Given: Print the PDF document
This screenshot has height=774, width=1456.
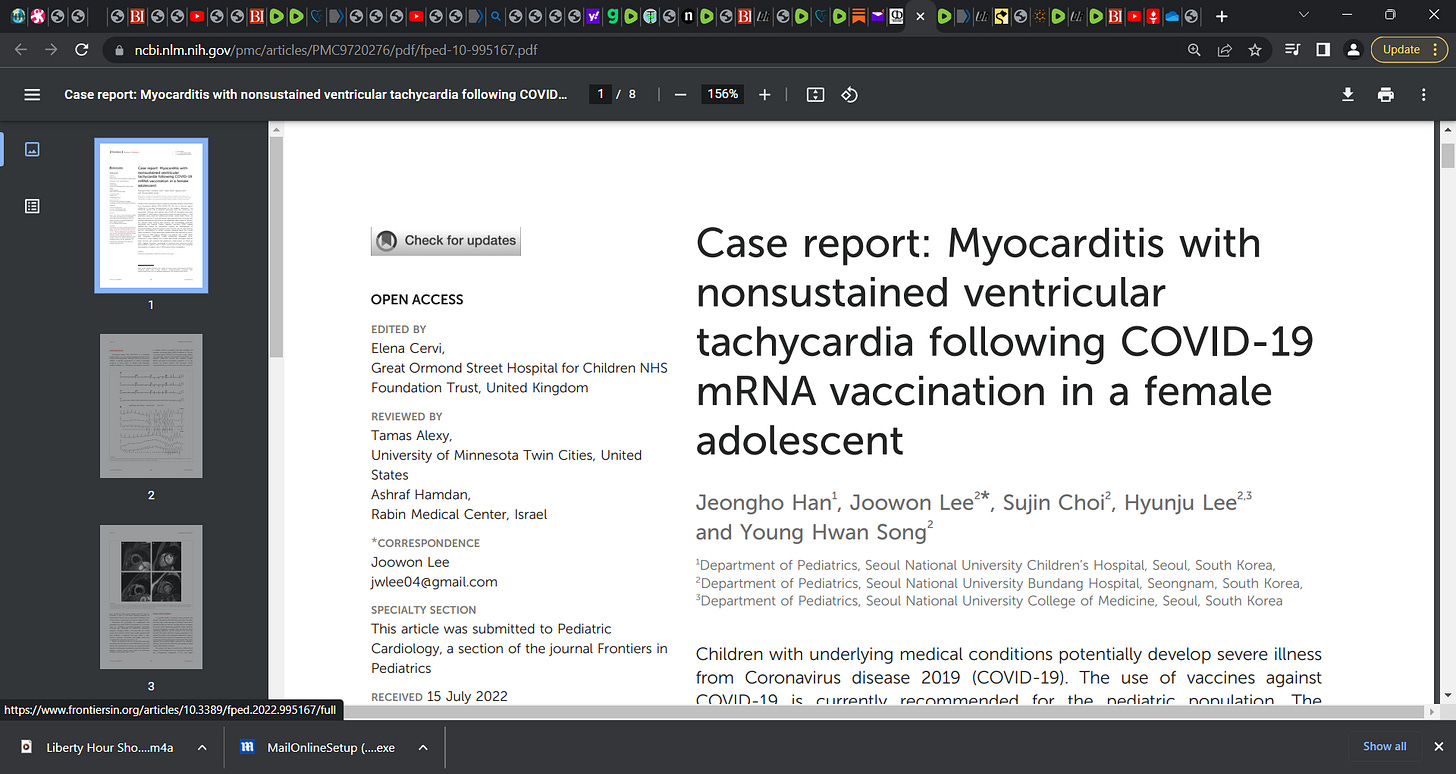Looking at the screenshot, I should (1385, 94).
